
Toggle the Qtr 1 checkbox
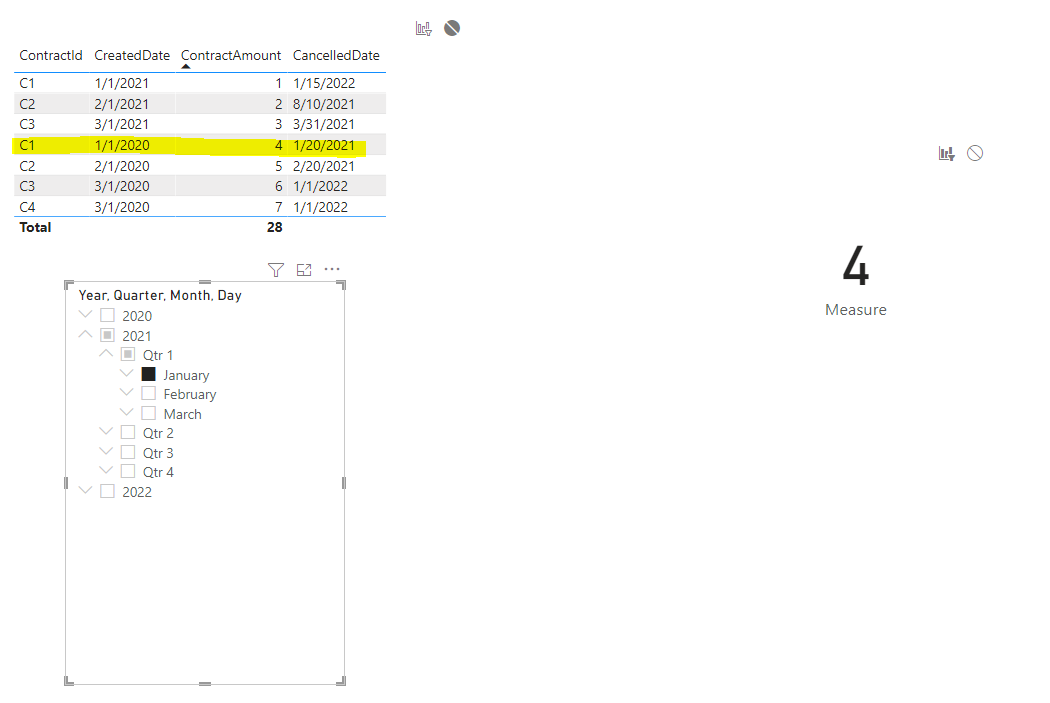click(x=128, y=354)
